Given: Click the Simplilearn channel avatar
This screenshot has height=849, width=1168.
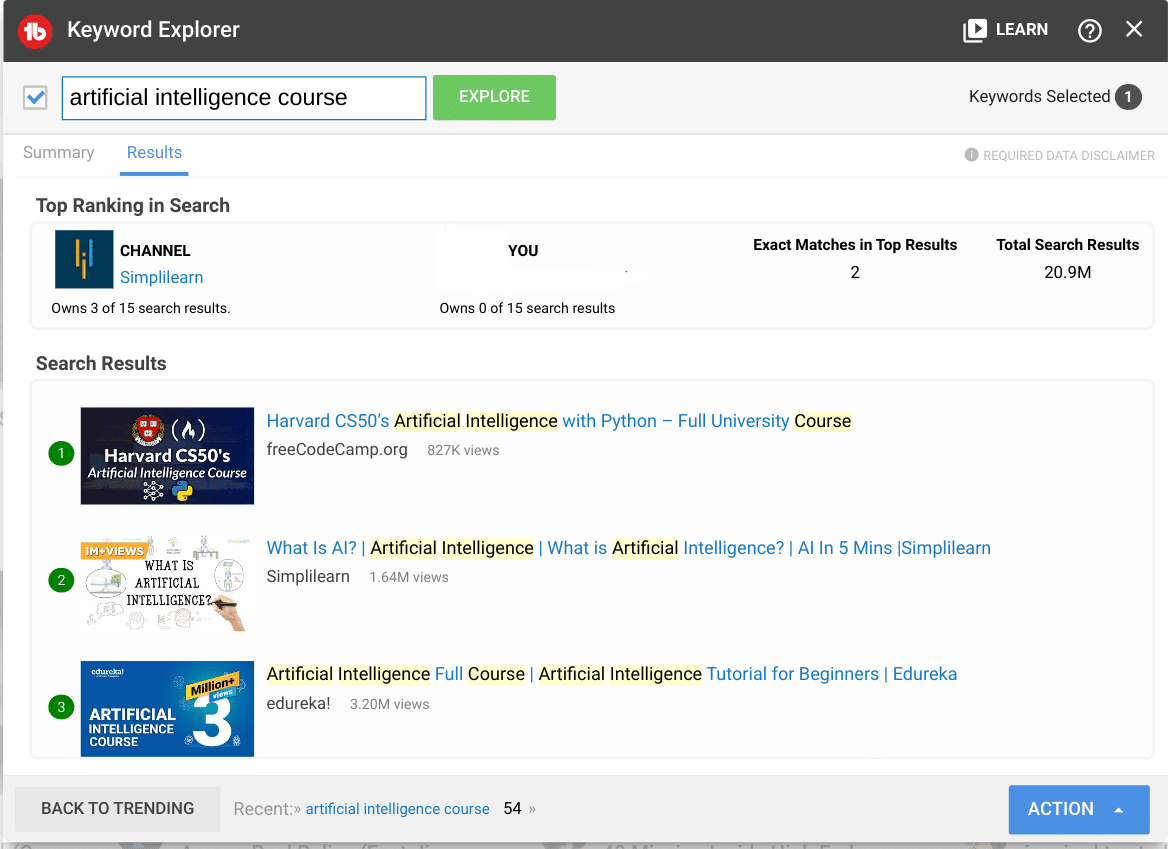Looking at the screenshot, I should tap(84, 259).
